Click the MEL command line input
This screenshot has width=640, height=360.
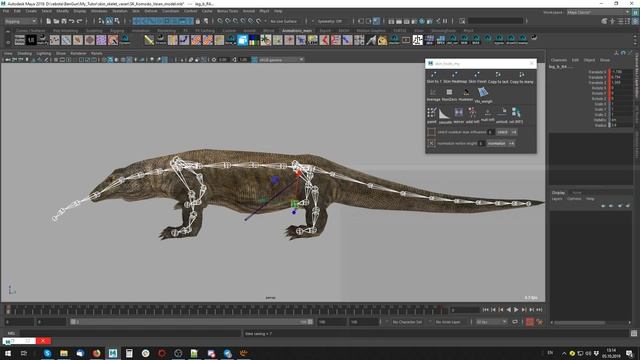(130, 333)
